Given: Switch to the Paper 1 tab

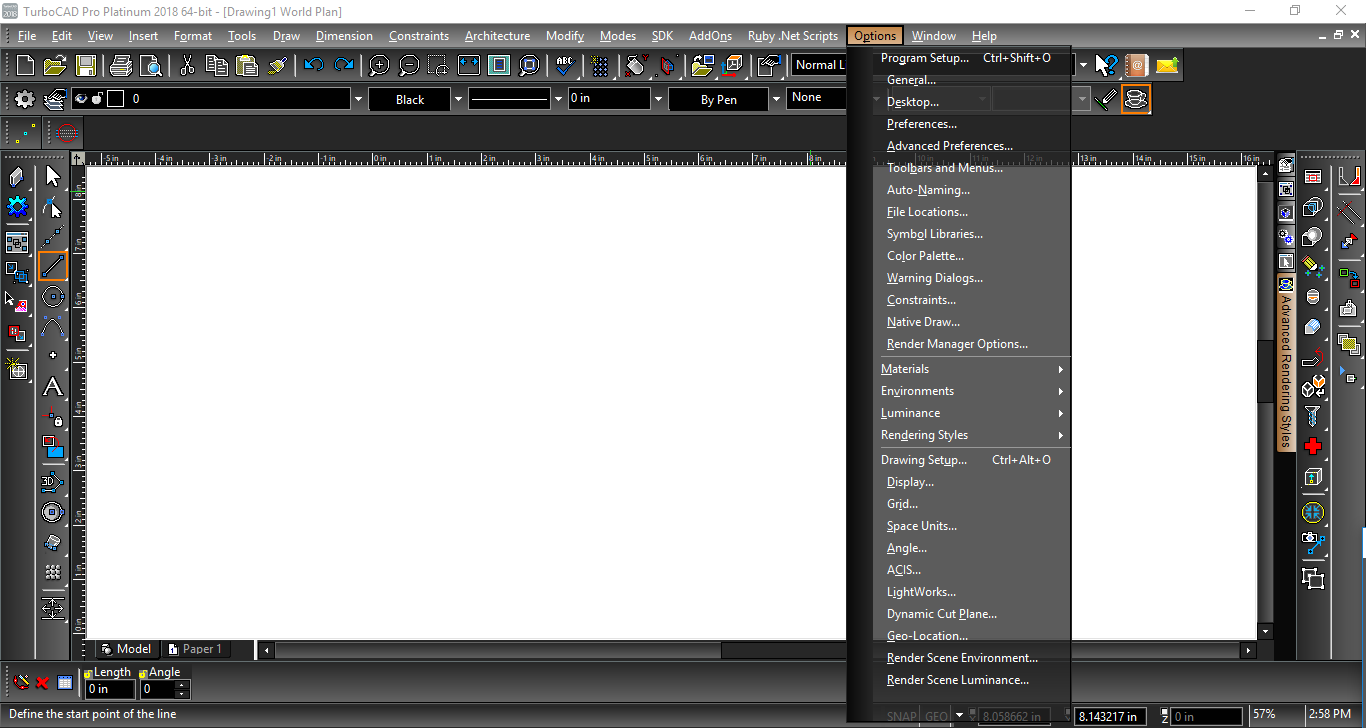Looking at the screenshot, I should 194,649.
